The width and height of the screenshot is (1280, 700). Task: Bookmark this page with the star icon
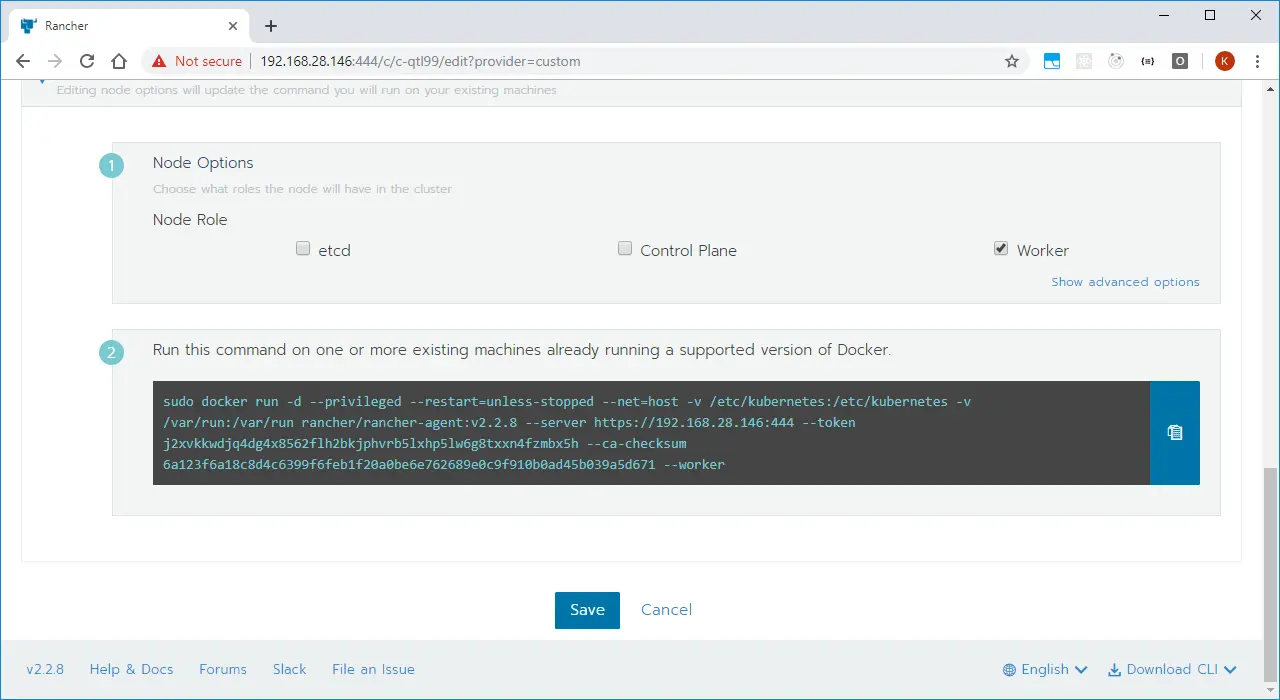(x=1011, y=61)
